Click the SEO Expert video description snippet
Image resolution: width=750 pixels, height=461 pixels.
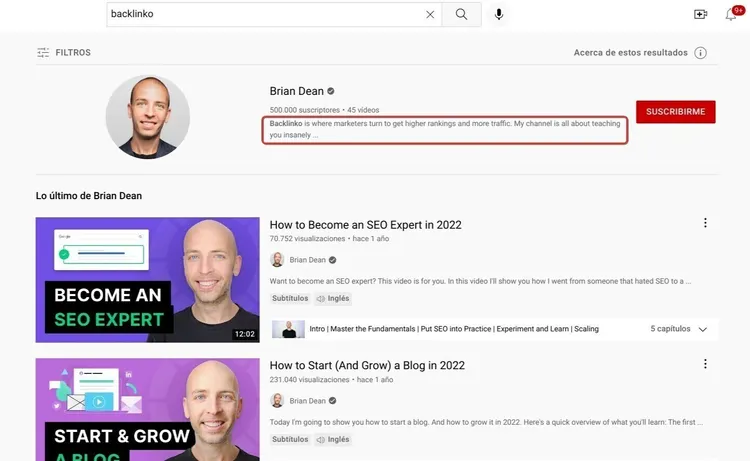click(480, 281)
